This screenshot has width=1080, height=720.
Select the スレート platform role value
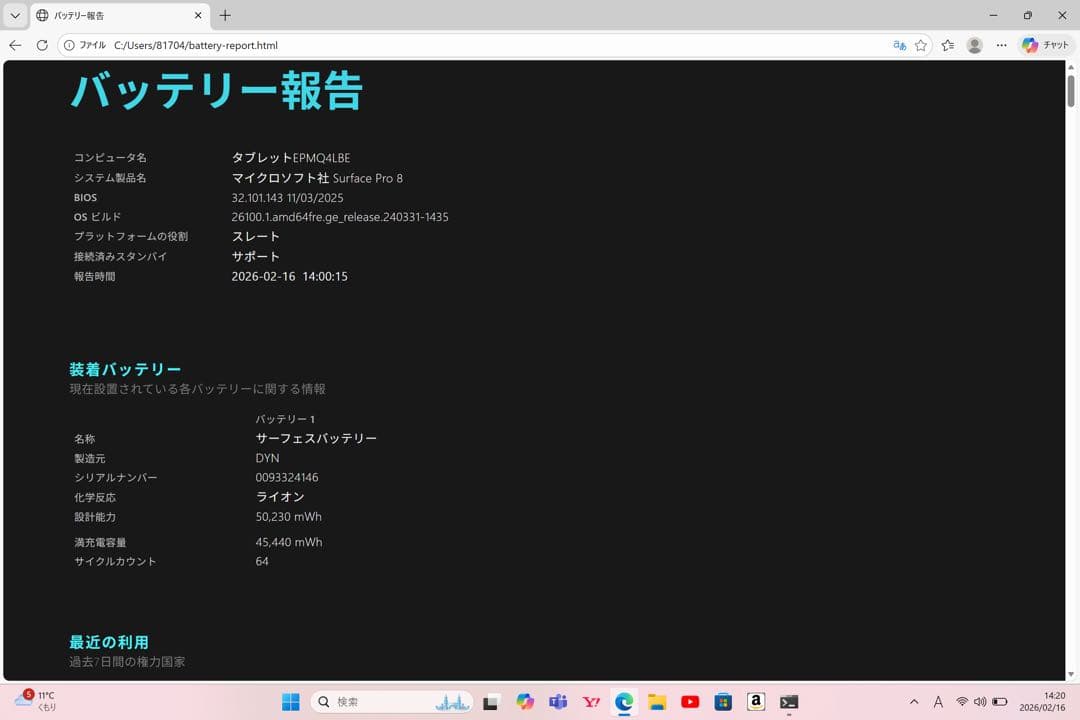pos(256,236)
